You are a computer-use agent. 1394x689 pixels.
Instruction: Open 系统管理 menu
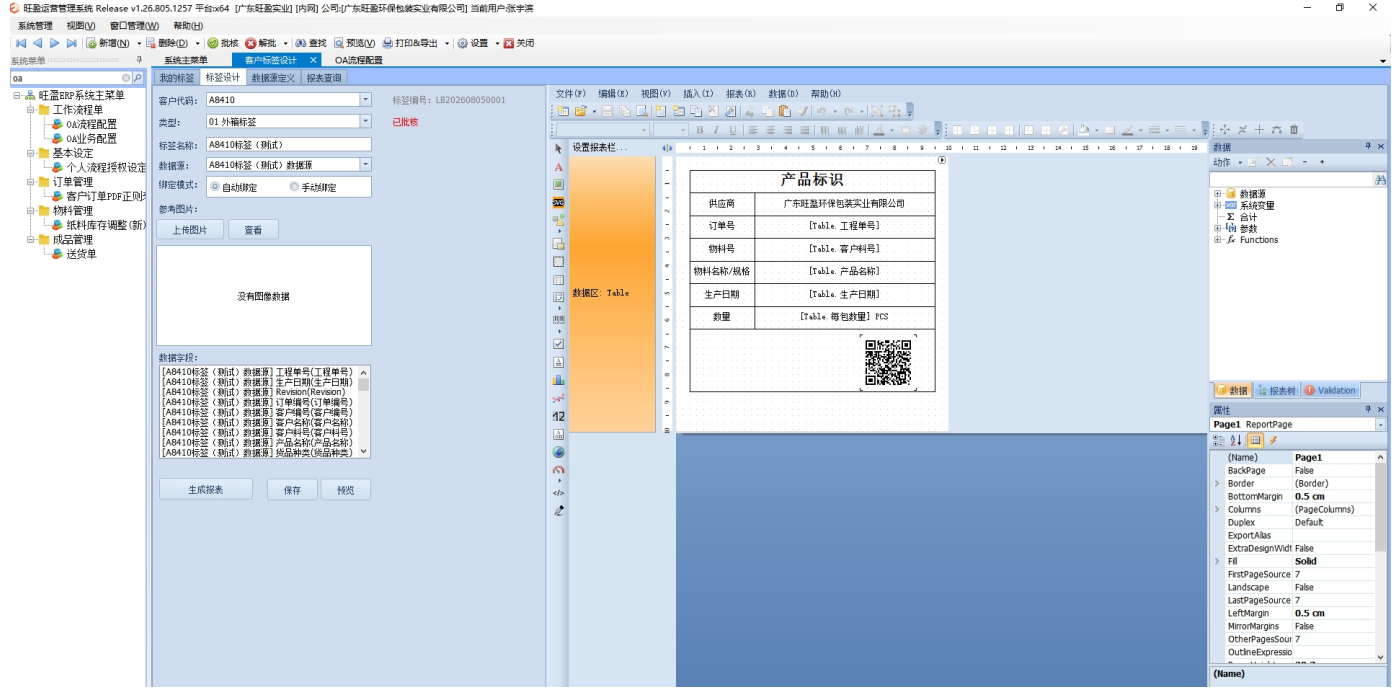tap(35, 26)
